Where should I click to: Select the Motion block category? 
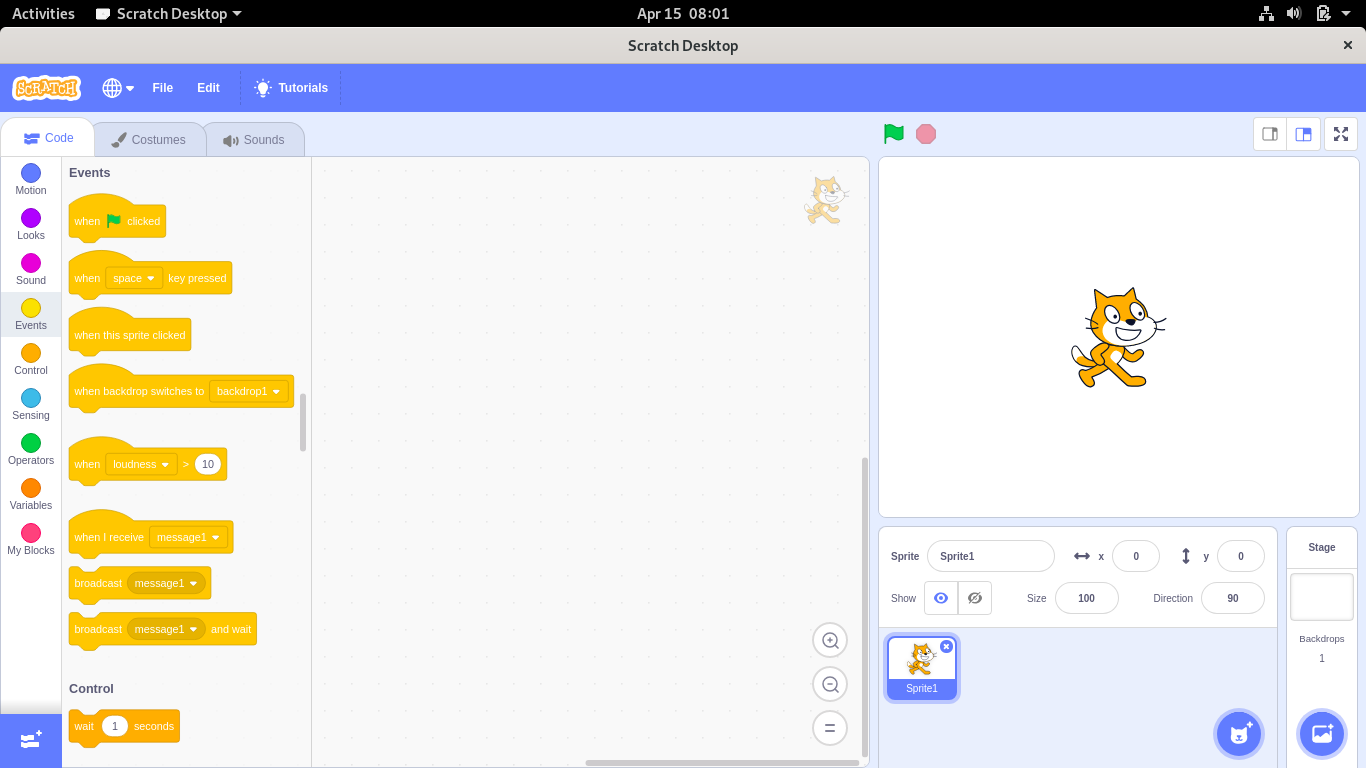tap(31, 180)
